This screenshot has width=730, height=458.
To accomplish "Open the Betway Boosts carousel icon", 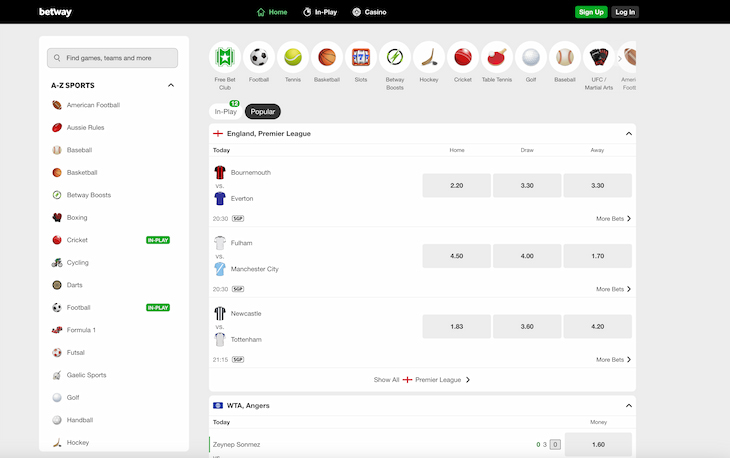I will point(395,57).
